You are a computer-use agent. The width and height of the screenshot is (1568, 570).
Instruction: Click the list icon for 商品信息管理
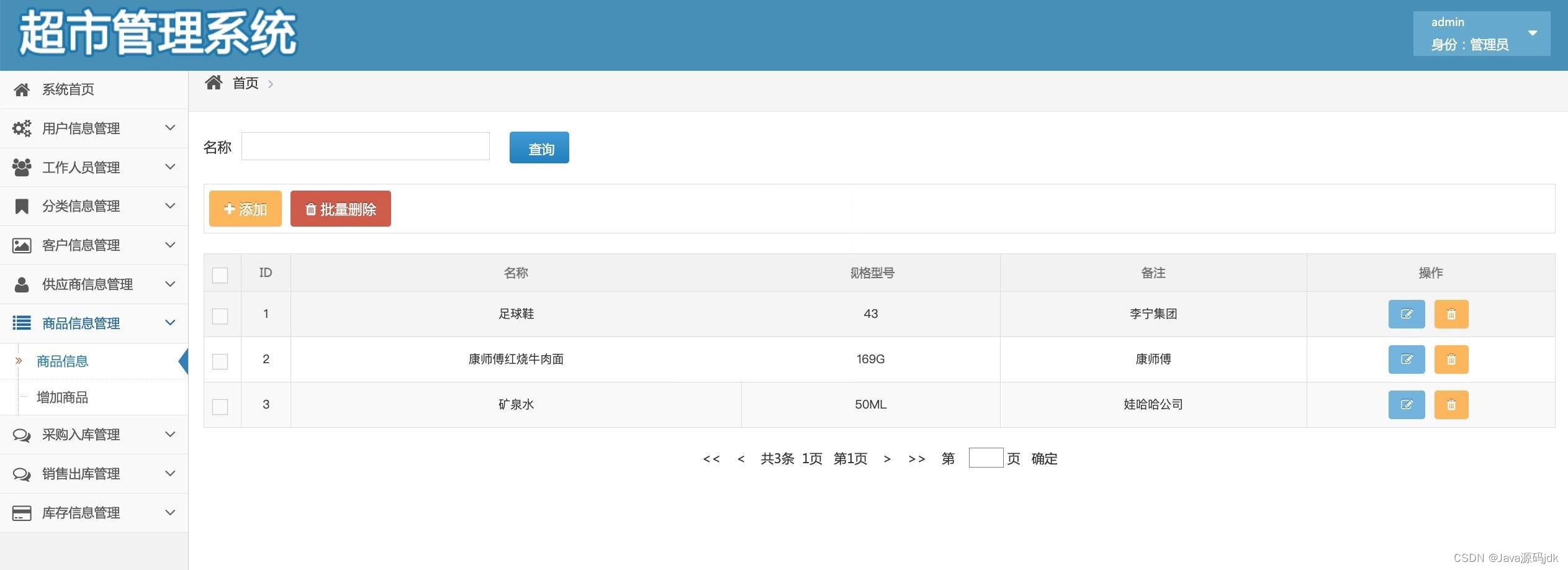click(x=22, y=323)
